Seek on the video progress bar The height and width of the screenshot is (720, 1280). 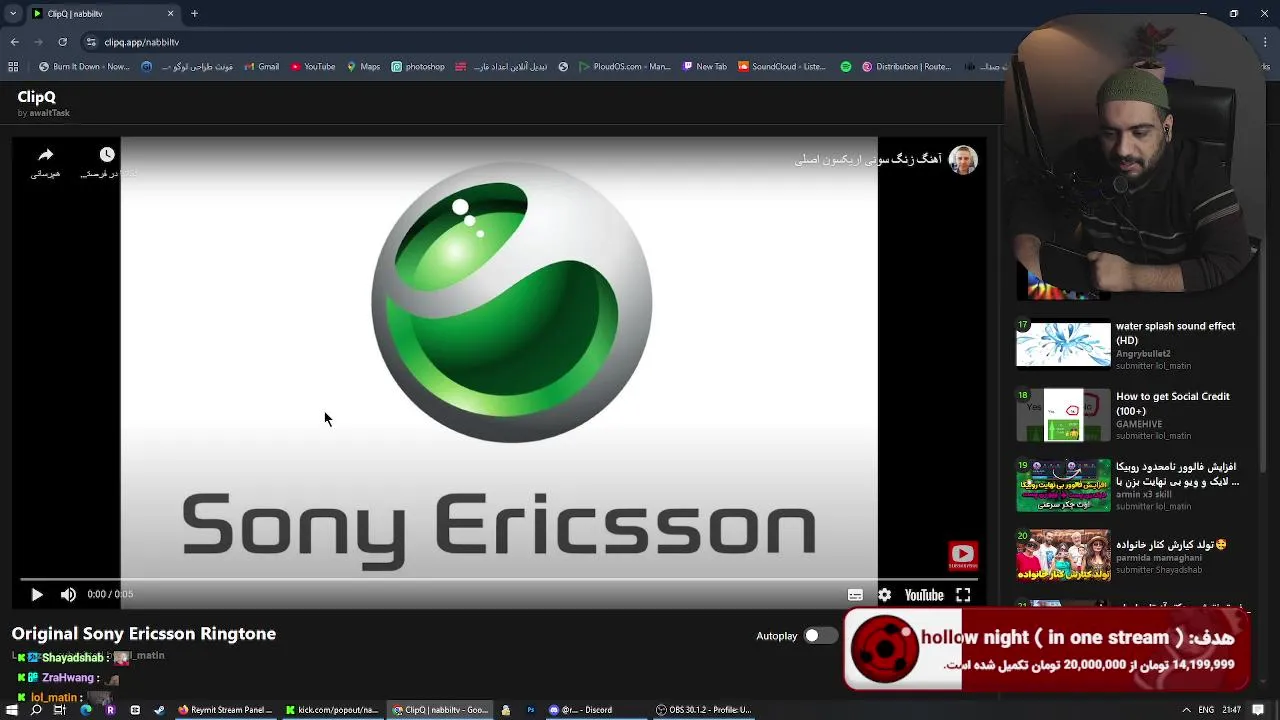499,579
